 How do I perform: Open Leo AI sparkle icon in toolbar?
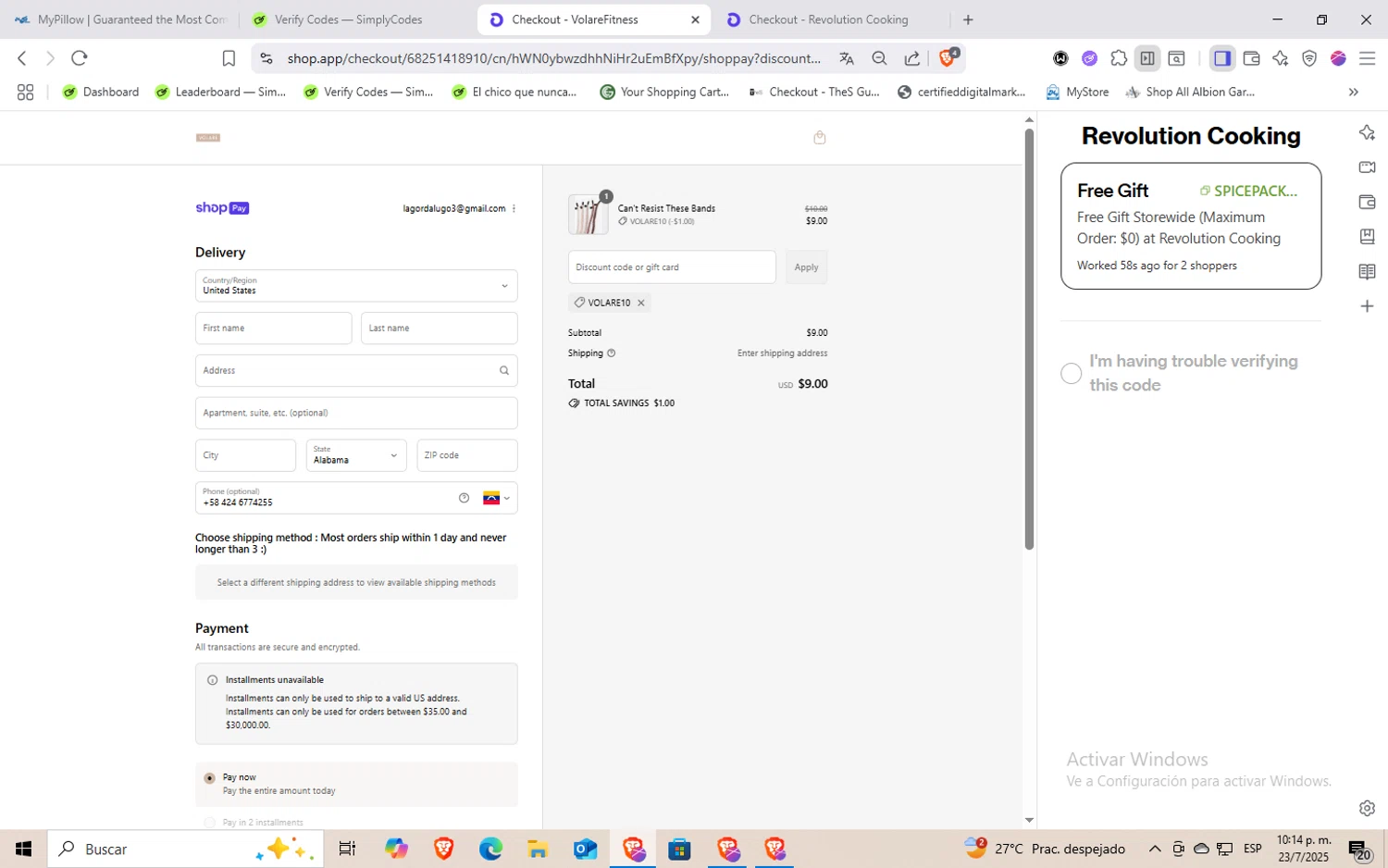[x=1281, y=58]
